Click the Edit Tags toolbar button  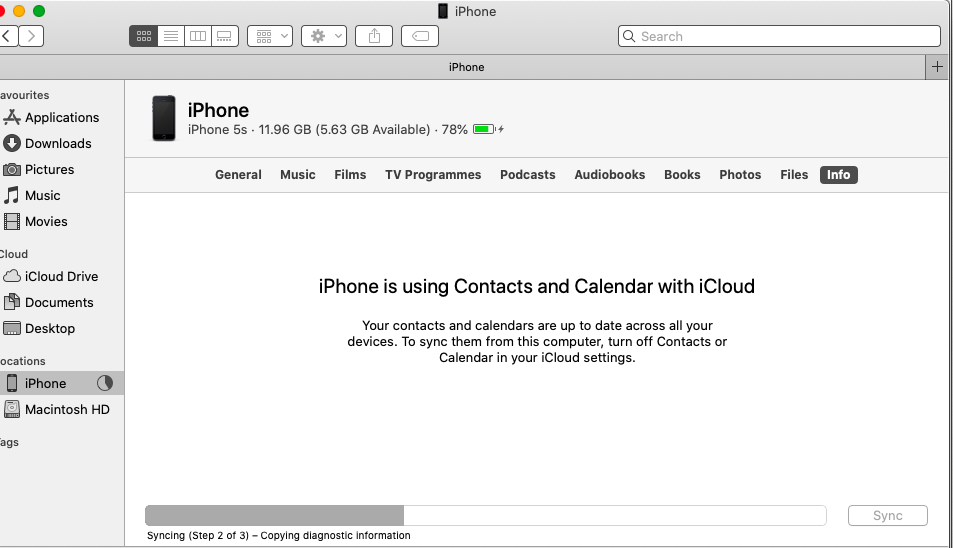420,36
